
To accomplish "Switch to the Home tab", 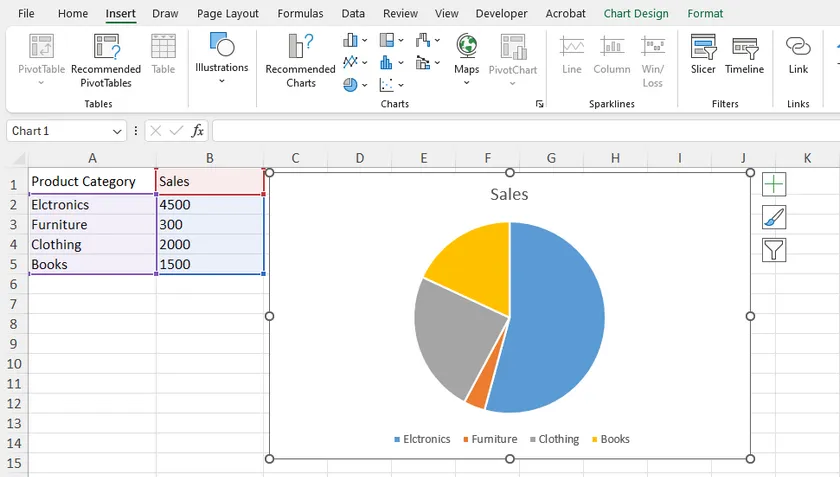I will (x=73, y=13).
